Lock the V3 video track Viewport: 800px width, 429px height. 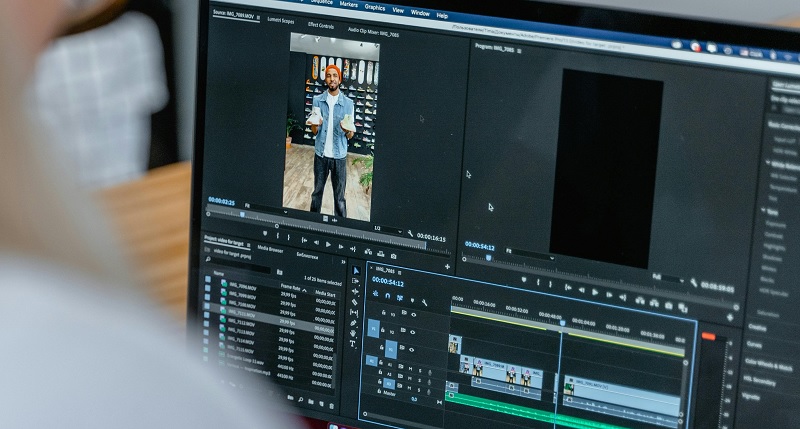pyautogui.click(x=384, y=312)
